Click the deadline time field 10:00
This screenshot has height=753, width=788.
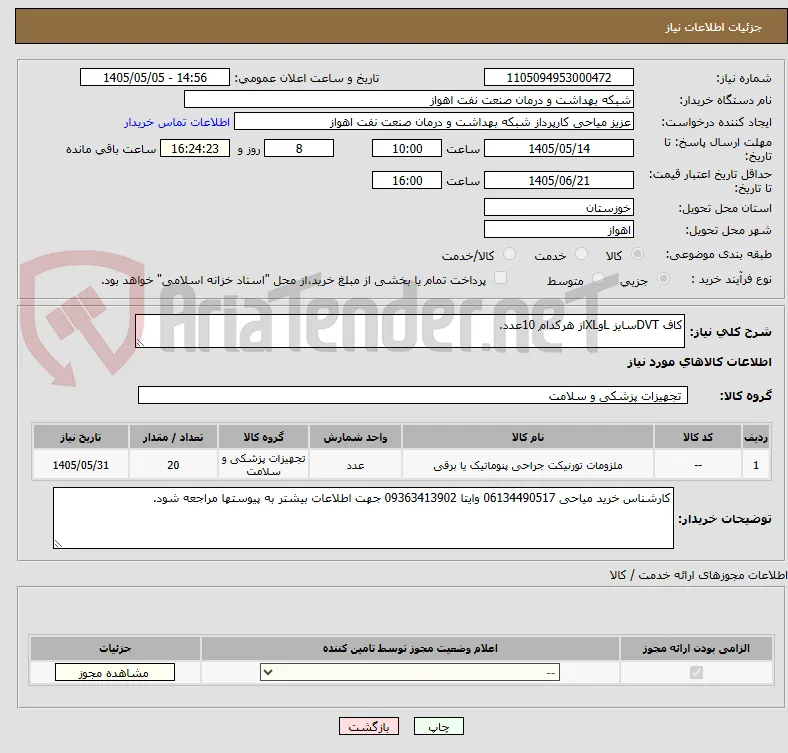coord(407,148)
